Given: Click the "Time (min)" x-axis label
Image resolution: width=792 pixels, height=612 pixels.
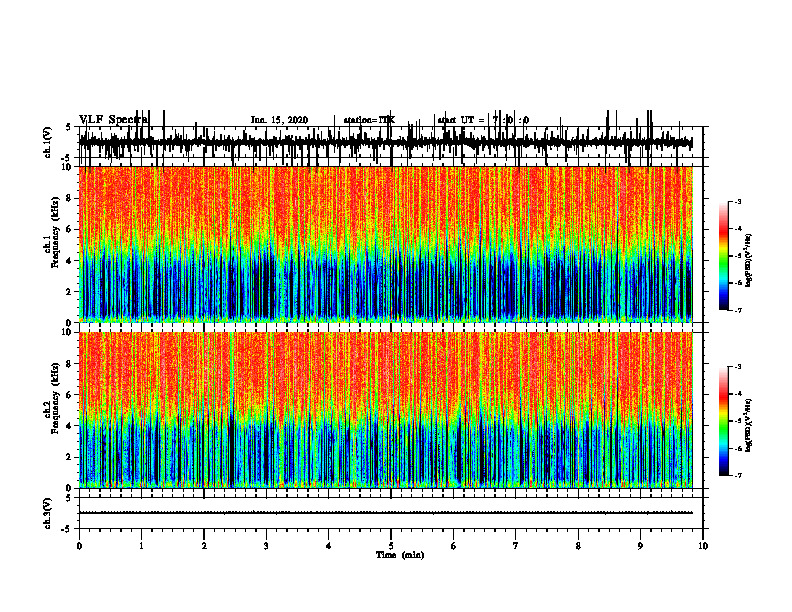Looking at the screenshot, I should pos(400,555).
